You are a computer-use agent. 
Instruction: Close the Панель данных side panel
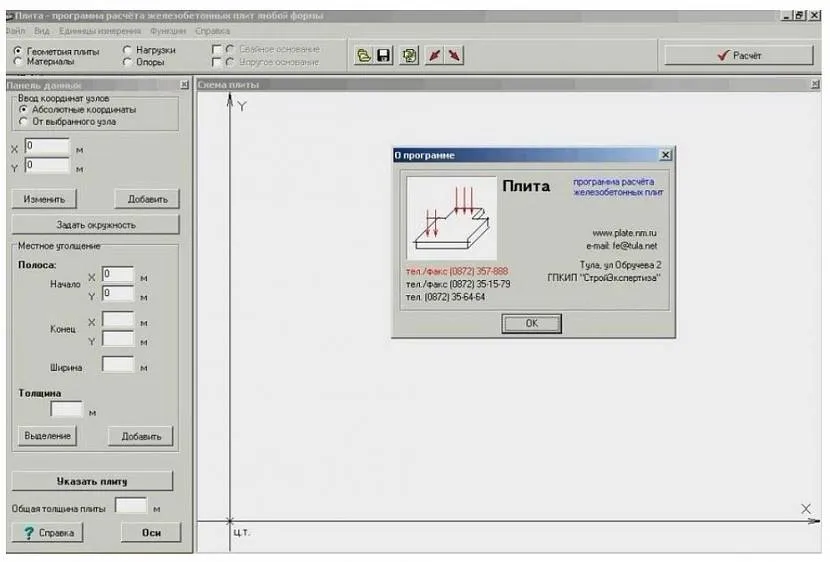[x=184, y=86]
